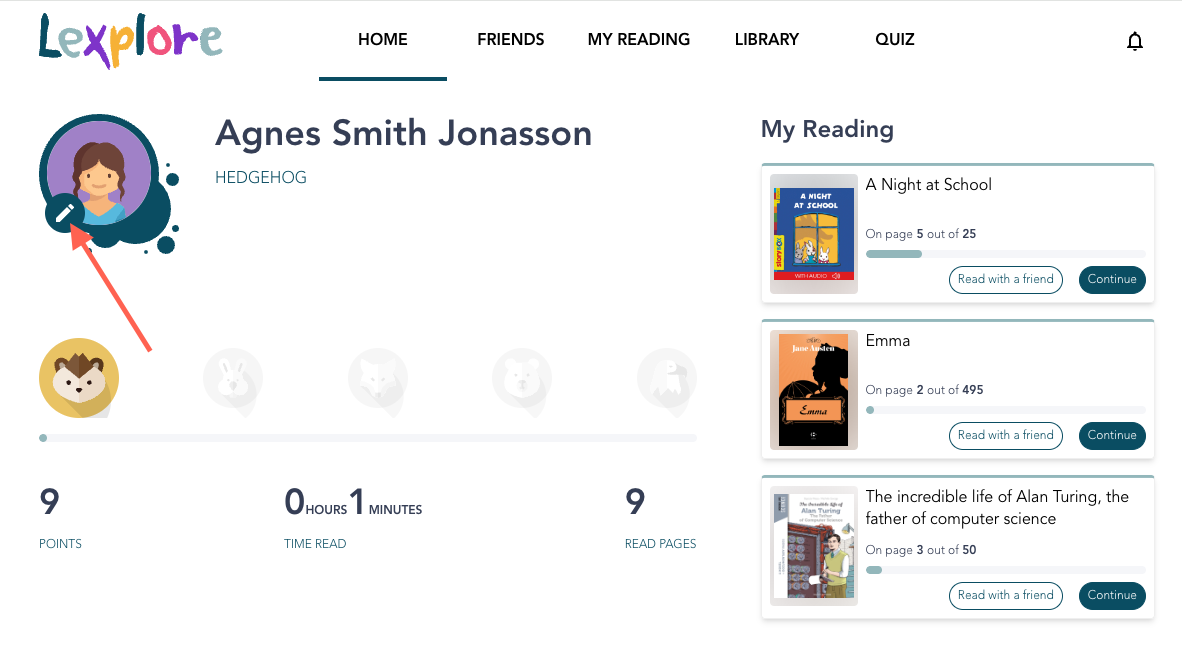This screenshot has height=650, width=1182.
Task: Select the rabbit level badge
Action: (x=232, y=379)
